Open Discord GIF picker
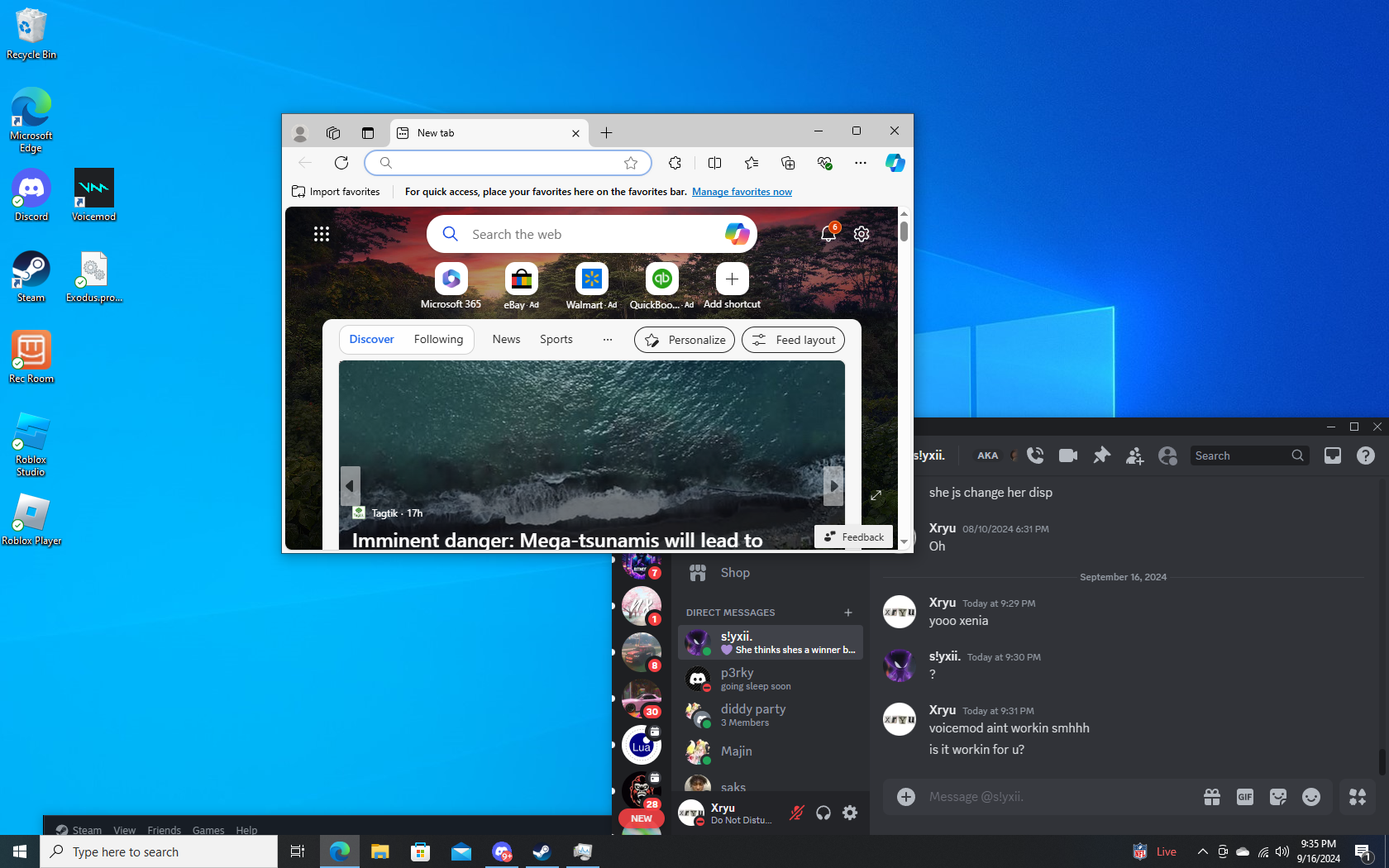 coord(1245,797)
